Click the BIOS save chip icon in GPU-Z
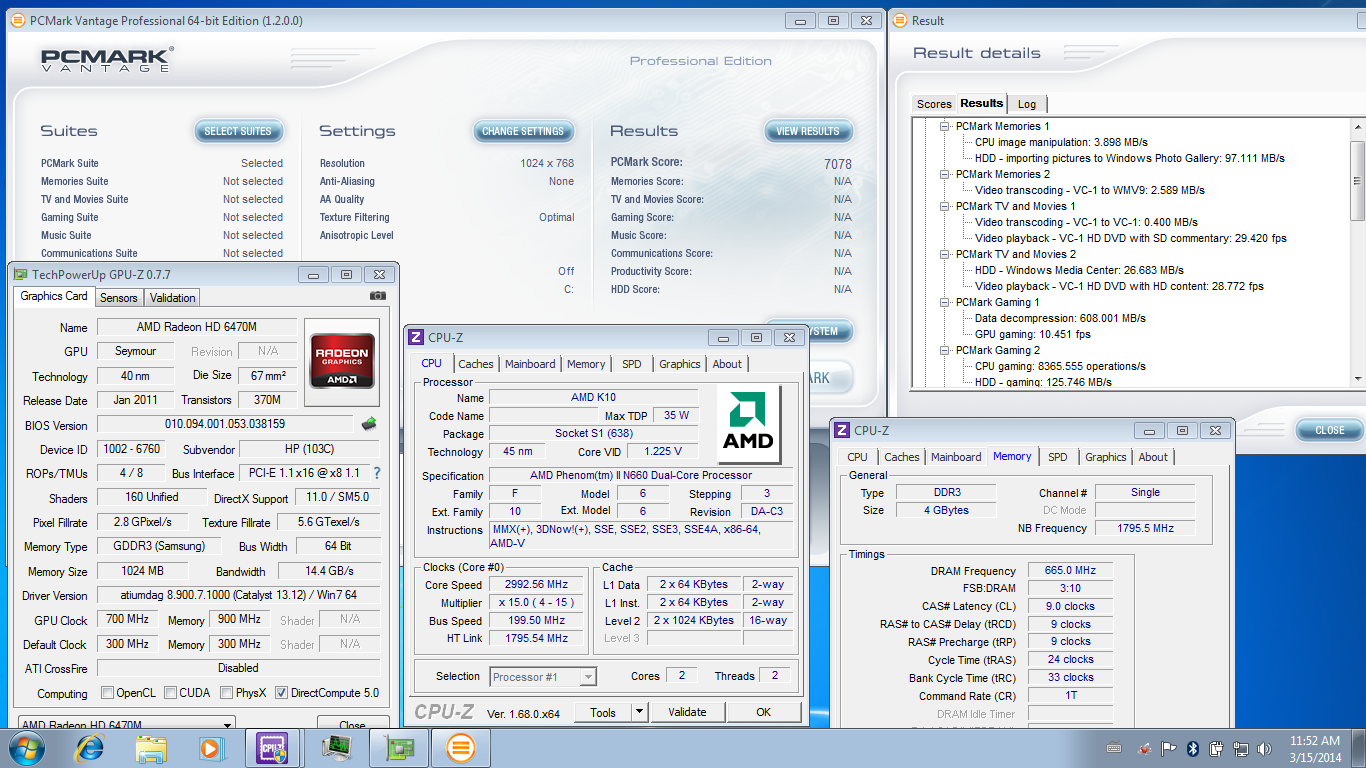Screen dimensions: 1366x768 pyautogui.click(x=369, y=424)
